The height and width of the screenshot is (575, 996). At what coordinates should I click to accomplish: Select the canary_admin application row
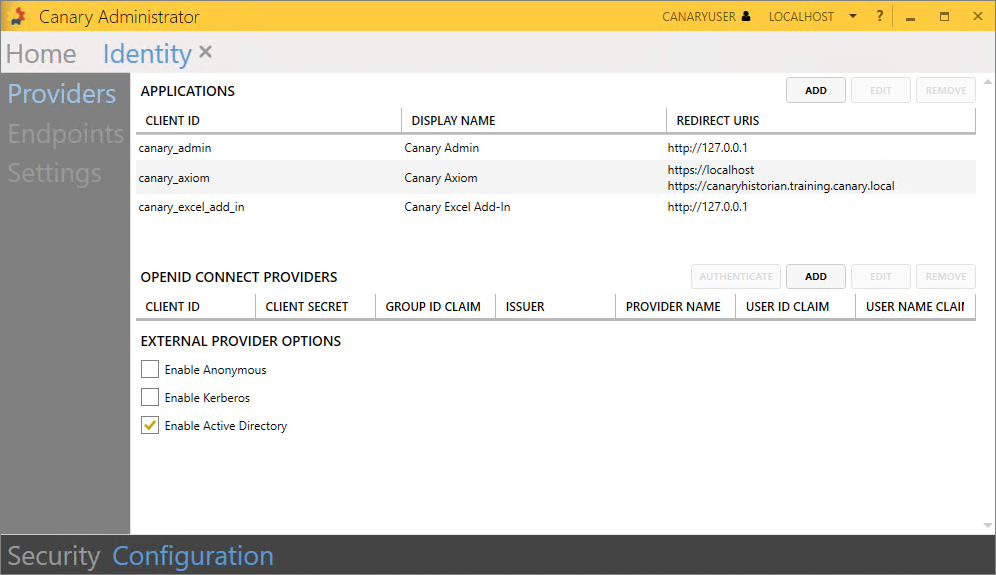[400, 148]
